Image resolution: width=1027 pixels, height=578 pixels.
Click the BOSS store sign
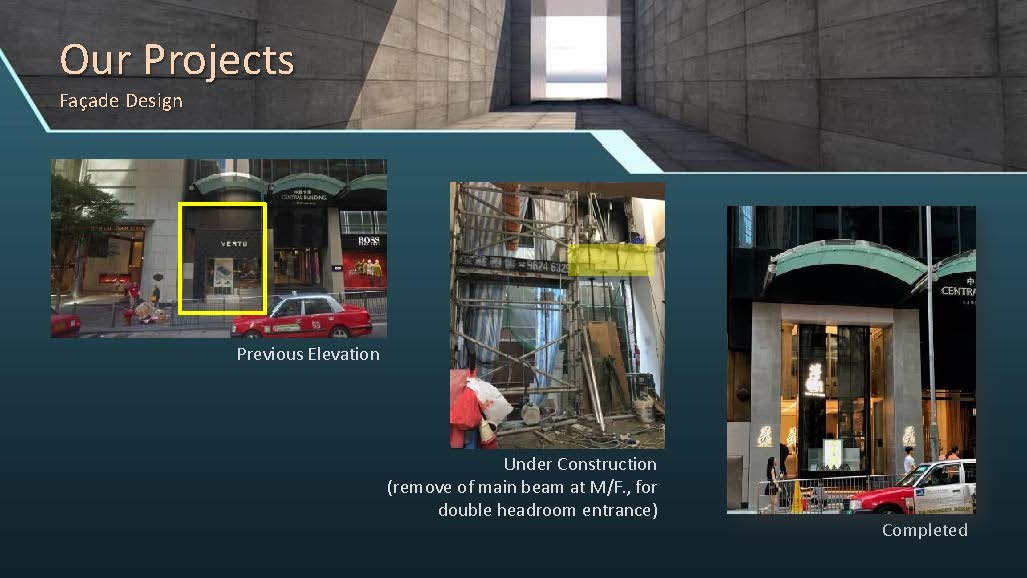(x=367, y=241)
